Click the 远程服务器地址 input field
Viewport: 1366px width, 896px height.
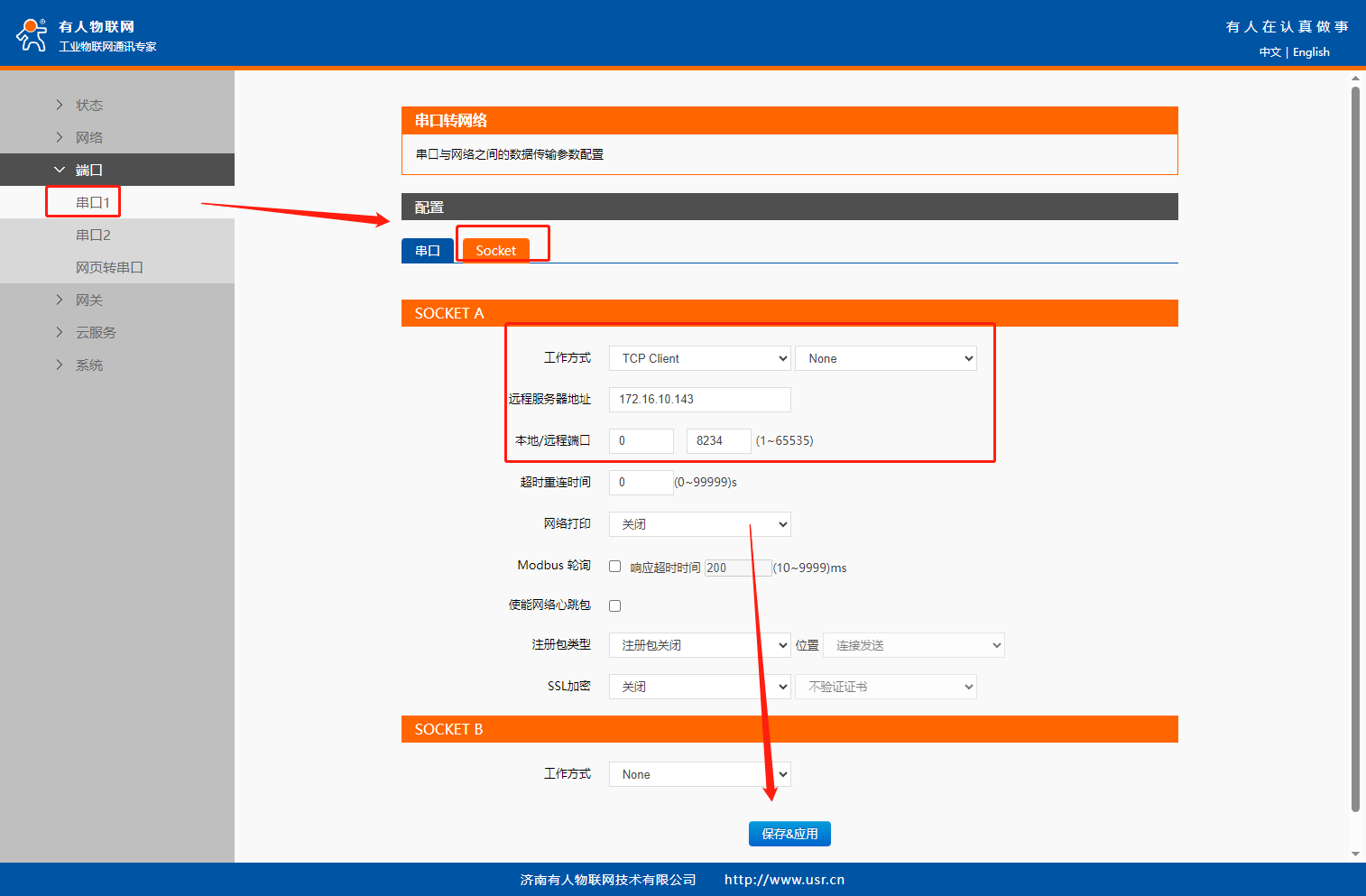point(700,399)
